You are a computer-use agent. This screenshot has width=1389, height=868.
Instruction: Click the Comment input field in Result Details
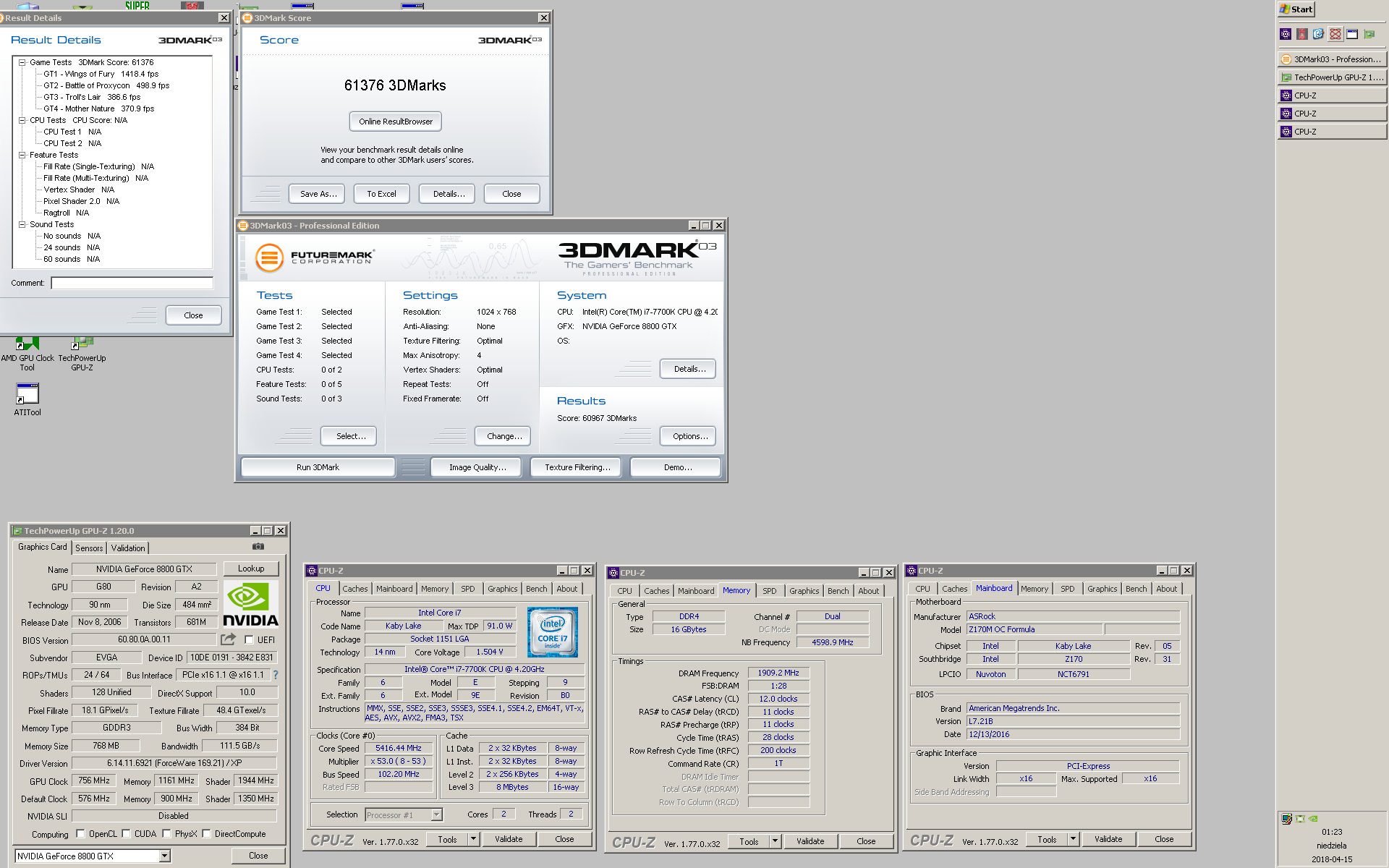(x=132, y=283)
